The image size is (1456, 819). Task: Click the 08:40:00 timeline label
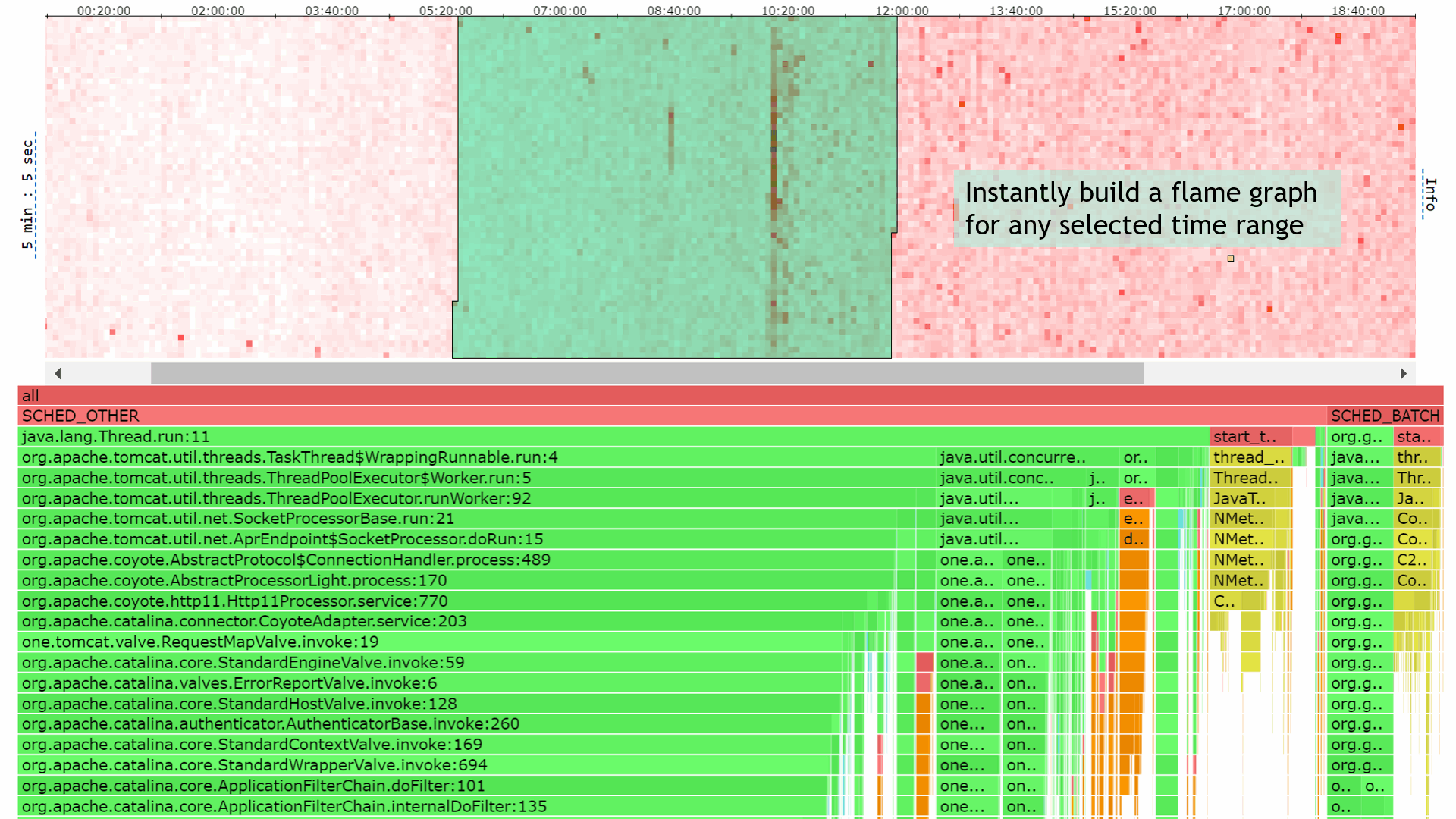[673, 11]
